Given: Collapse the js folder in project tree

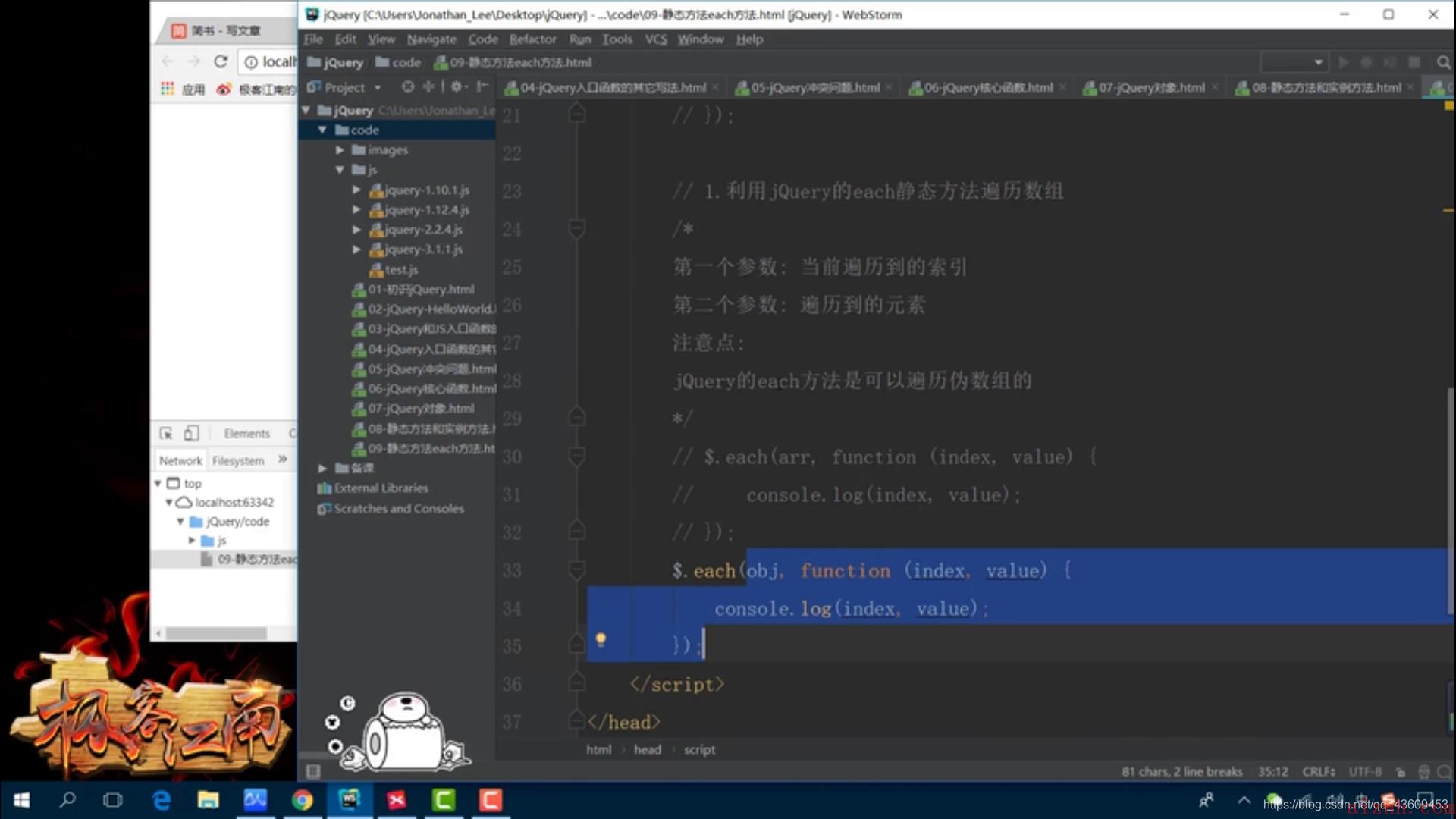Looking at the screenshot, I should click(x=340, y=170).
